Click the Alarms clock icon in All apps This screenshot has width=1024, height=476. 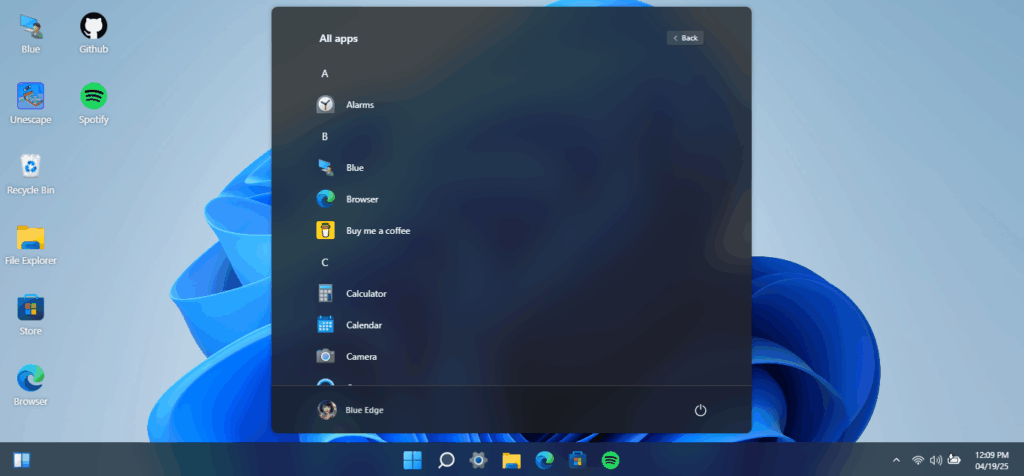coord(325,104)
